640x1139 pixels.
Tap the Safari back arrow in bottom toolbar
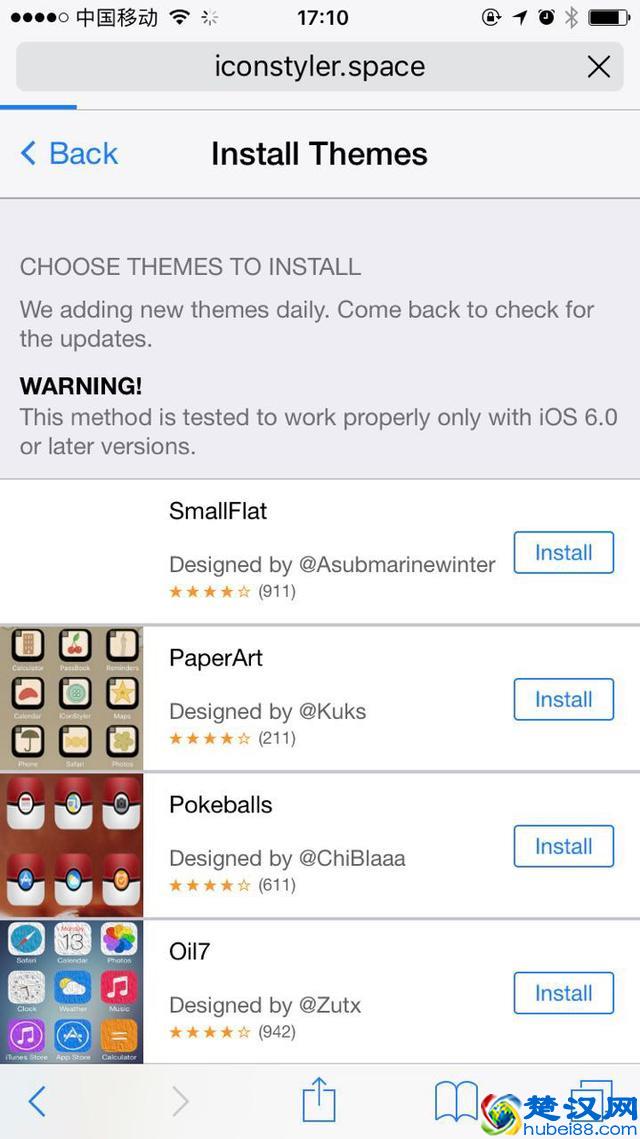click(x=37, y=1101)
